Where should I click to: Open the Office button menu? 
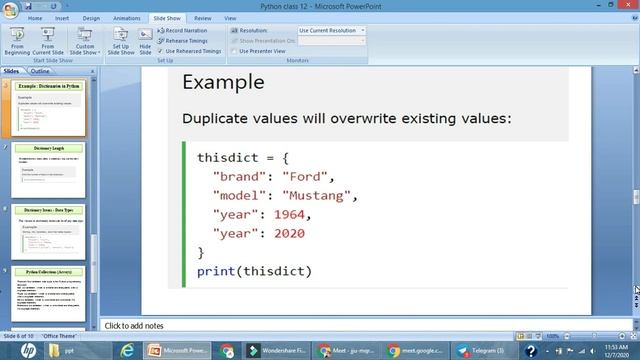pos(10,10)
